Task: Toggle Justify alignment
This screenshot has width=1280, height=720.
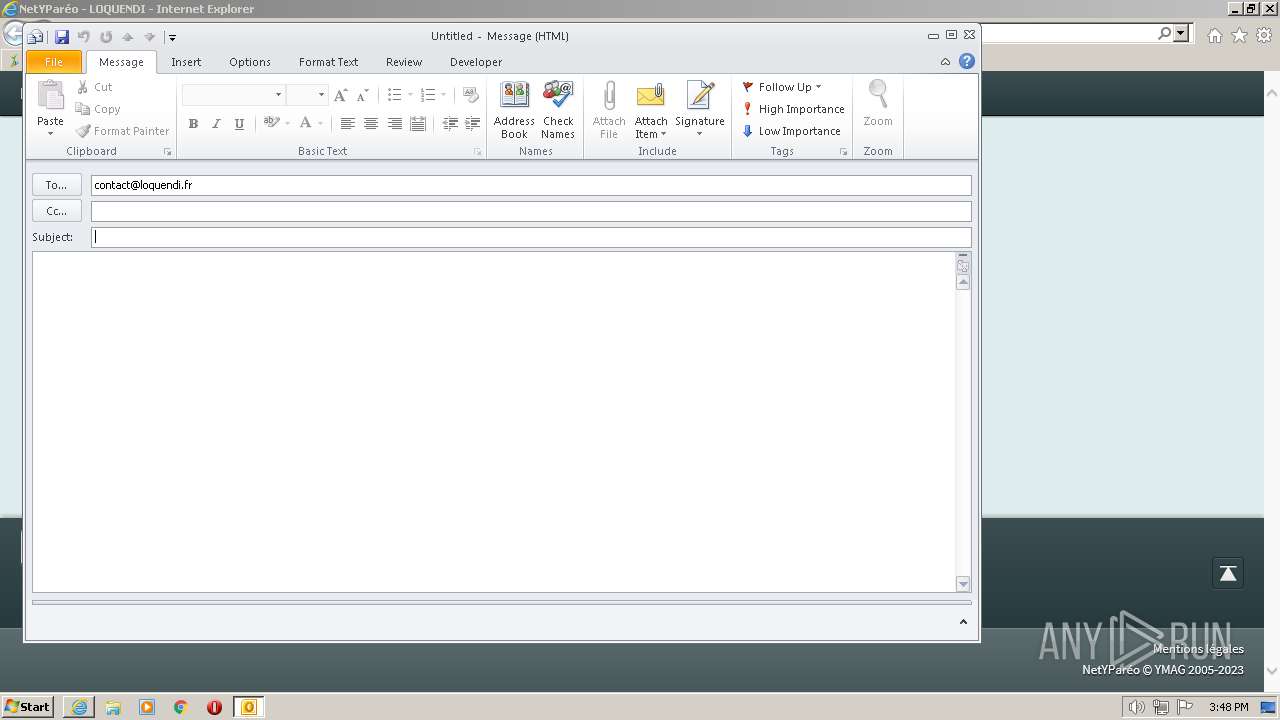Action: [418, 124]
